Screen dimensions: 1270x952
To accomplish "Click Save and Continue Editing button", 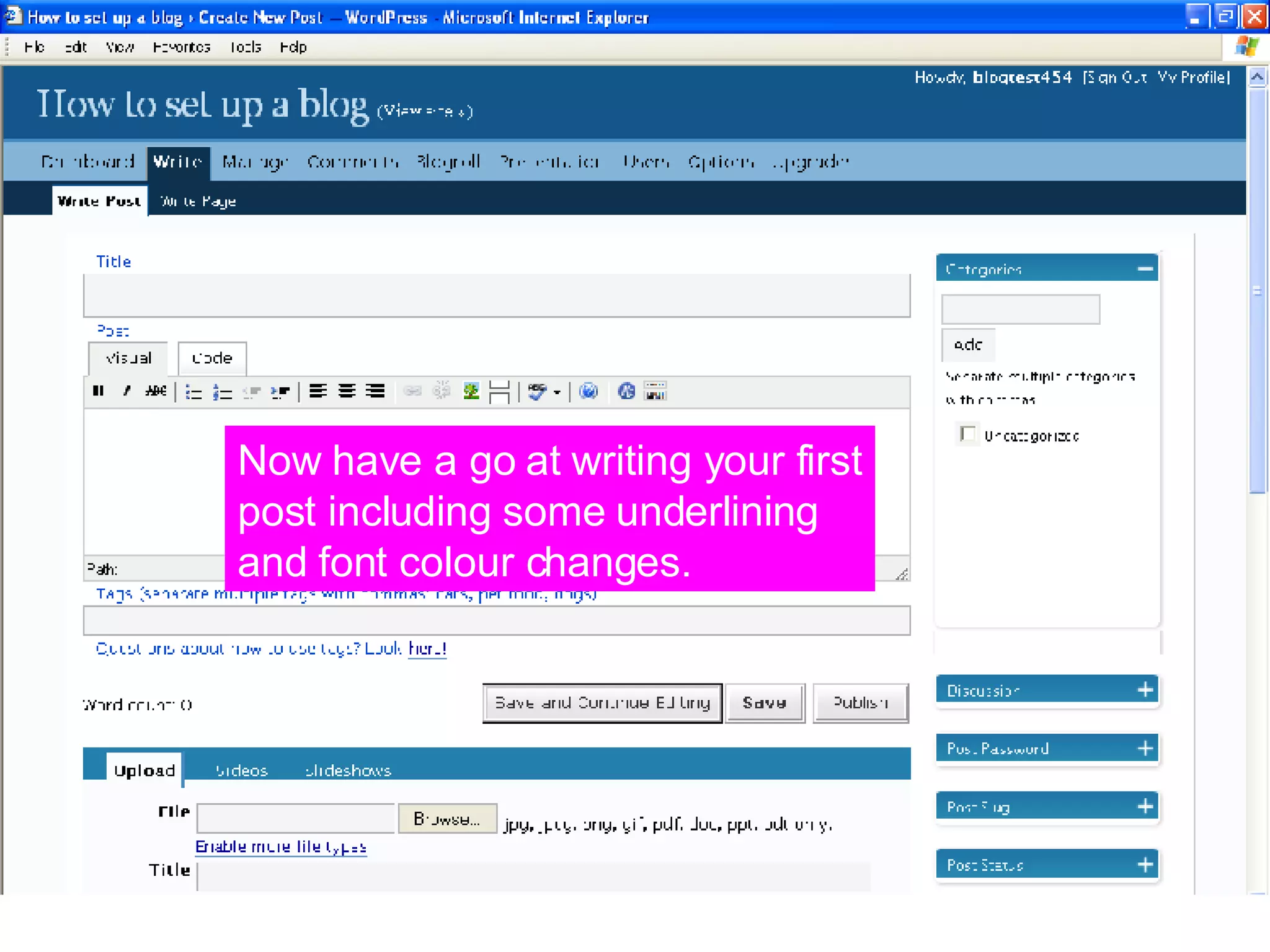I will pos(602,703).
